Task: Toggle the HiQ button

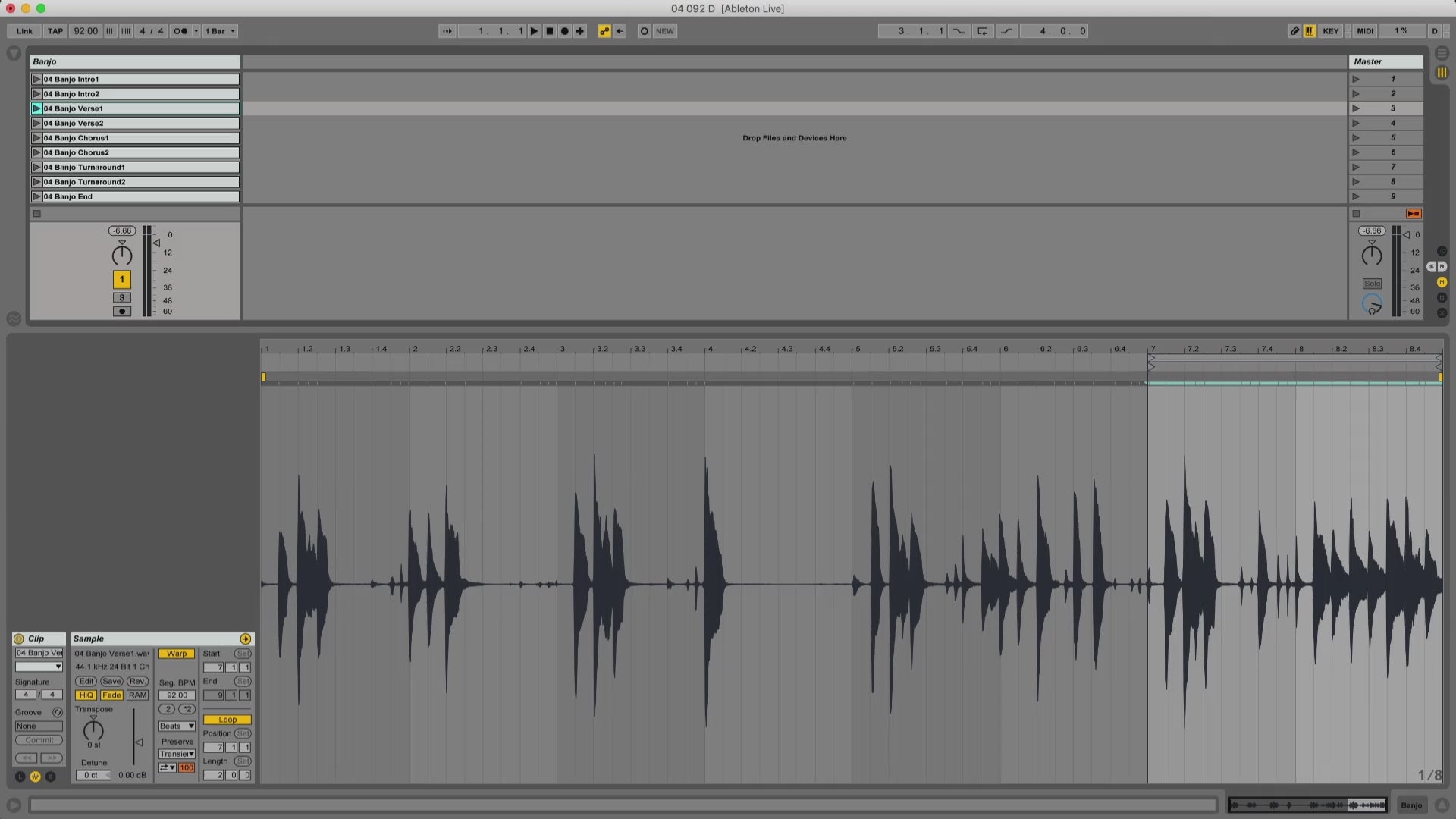Action: [x=86, y=695]
